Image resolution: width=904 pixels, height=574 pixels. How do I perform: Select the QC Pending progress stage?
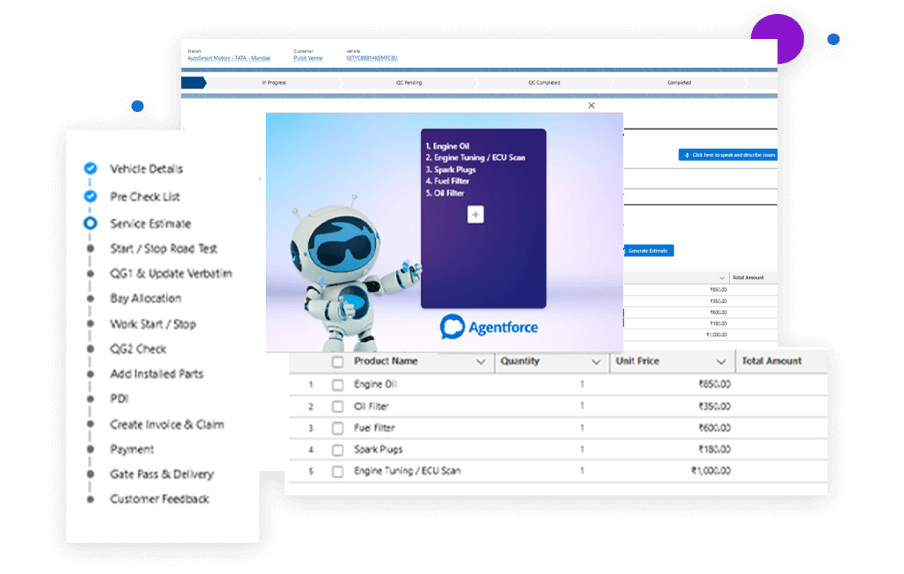pyautogui.click(x=407, y=83)
